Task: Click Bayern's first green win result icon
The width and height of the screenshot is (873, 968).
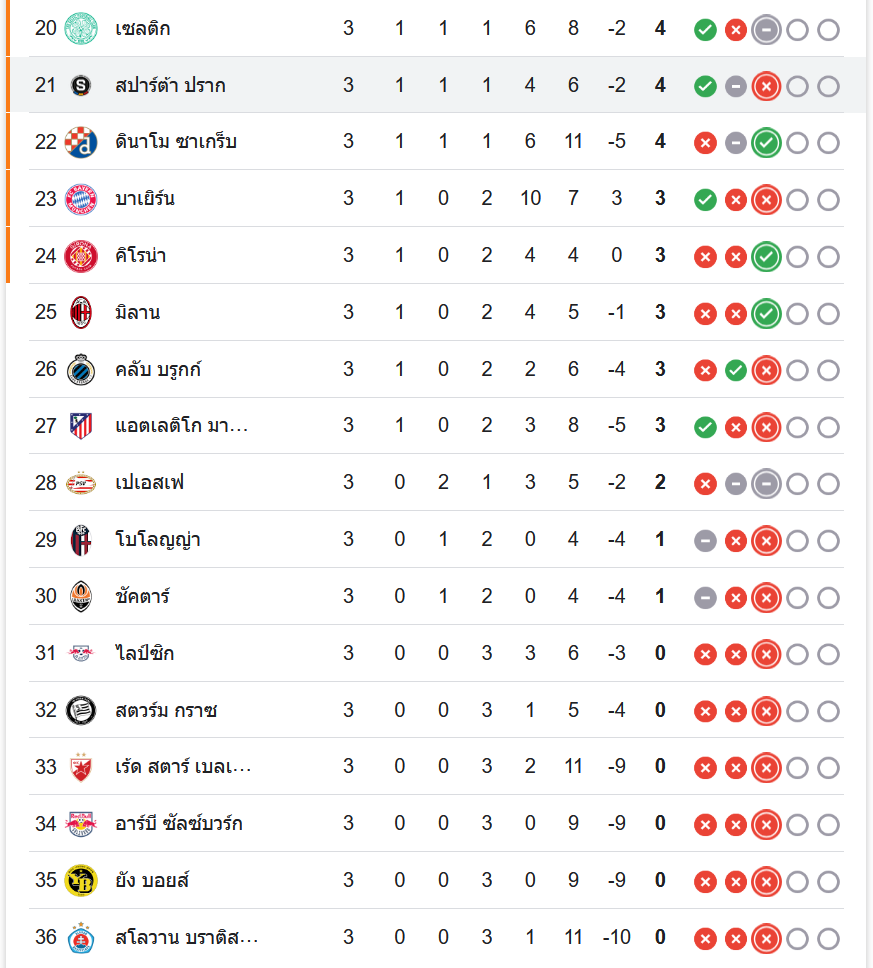Action: pos(705,200)
